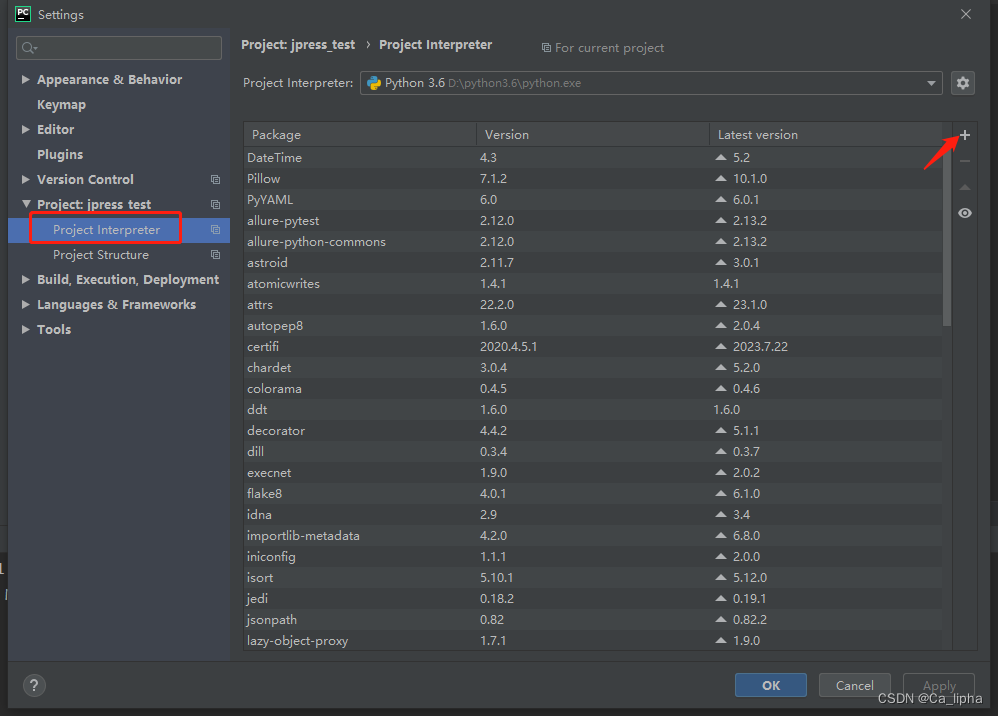The image size is (998, 716).
Task: Click upgrade arrow in isort row
Action: 720,577
